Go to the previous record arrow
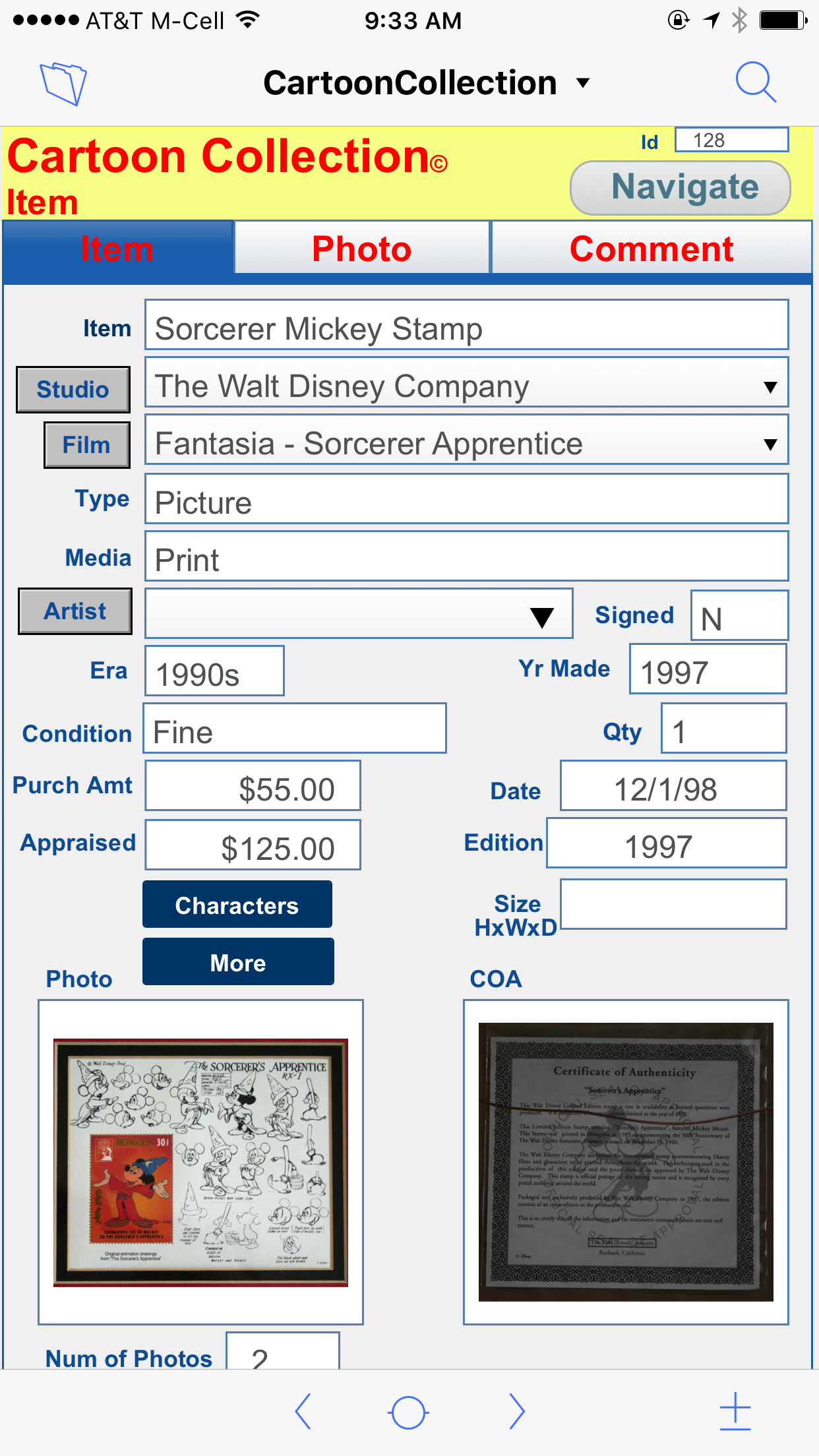Image resolution: width=819 pixels, height=1456 pixels. [303, 1412]
